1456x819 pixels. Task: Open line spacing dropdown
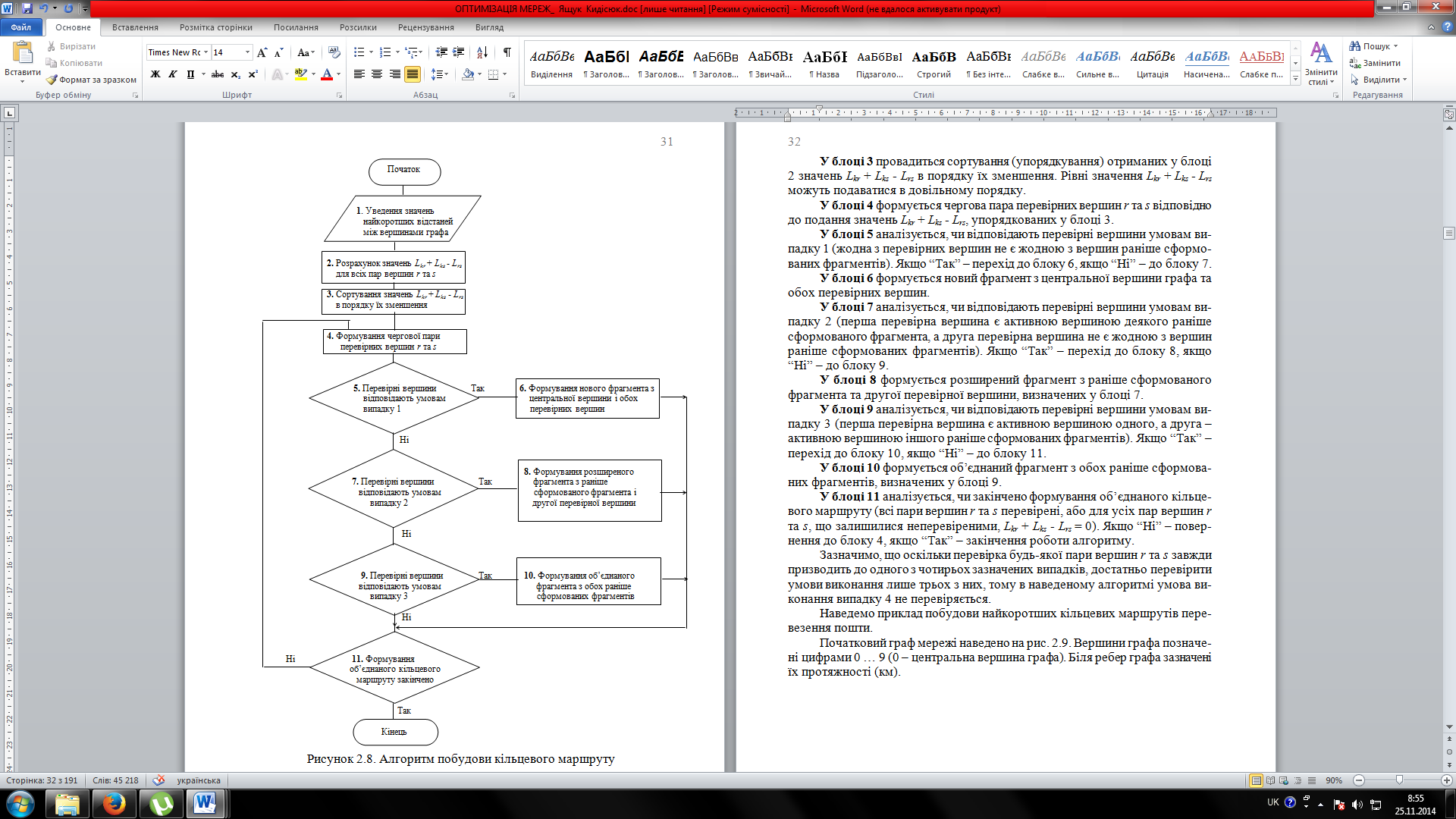tap(440, 74)
